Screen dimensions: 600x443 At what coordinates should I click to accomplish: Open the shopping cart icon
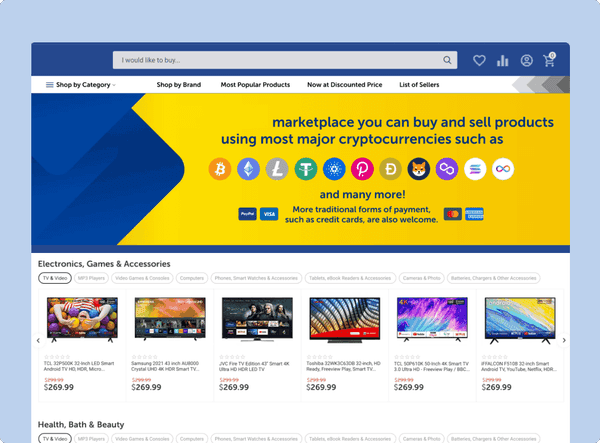point(549,61)
